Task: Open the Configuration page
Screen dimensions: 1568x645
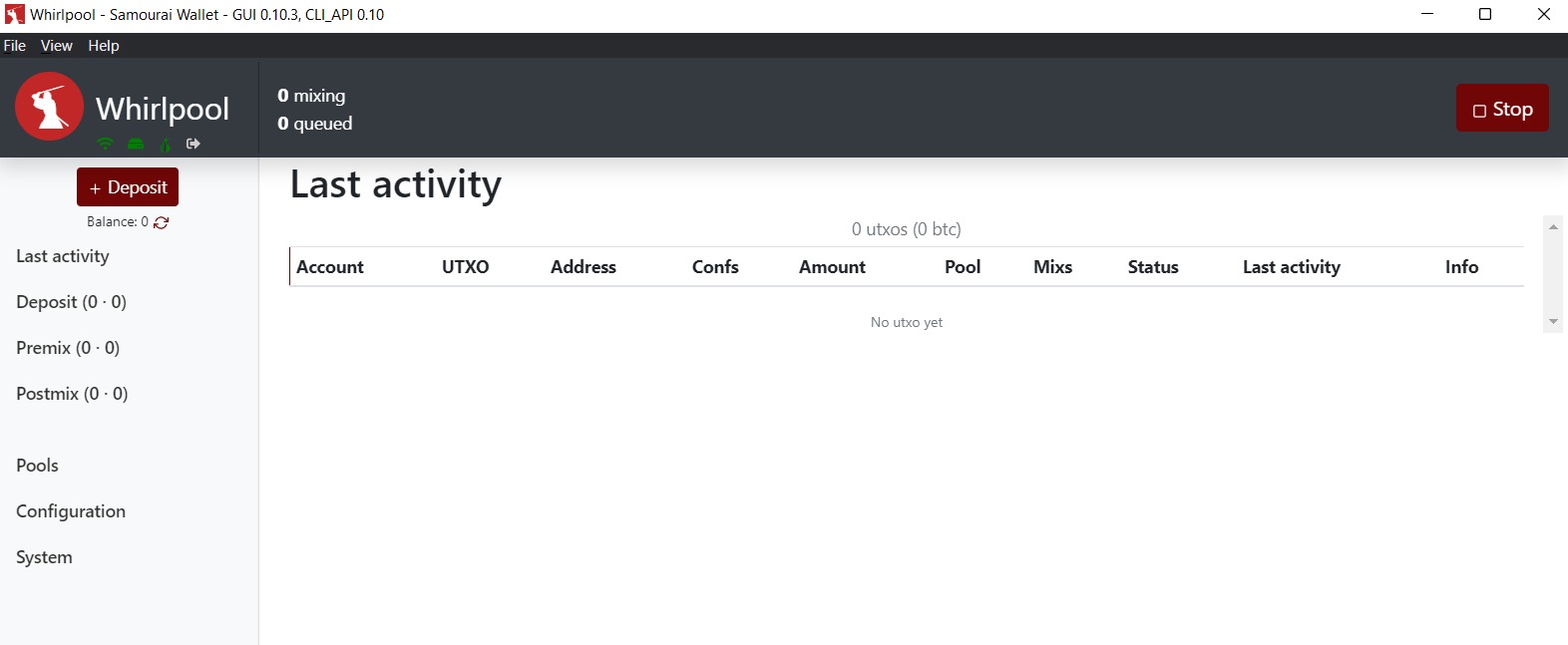Action: point(71,511)
